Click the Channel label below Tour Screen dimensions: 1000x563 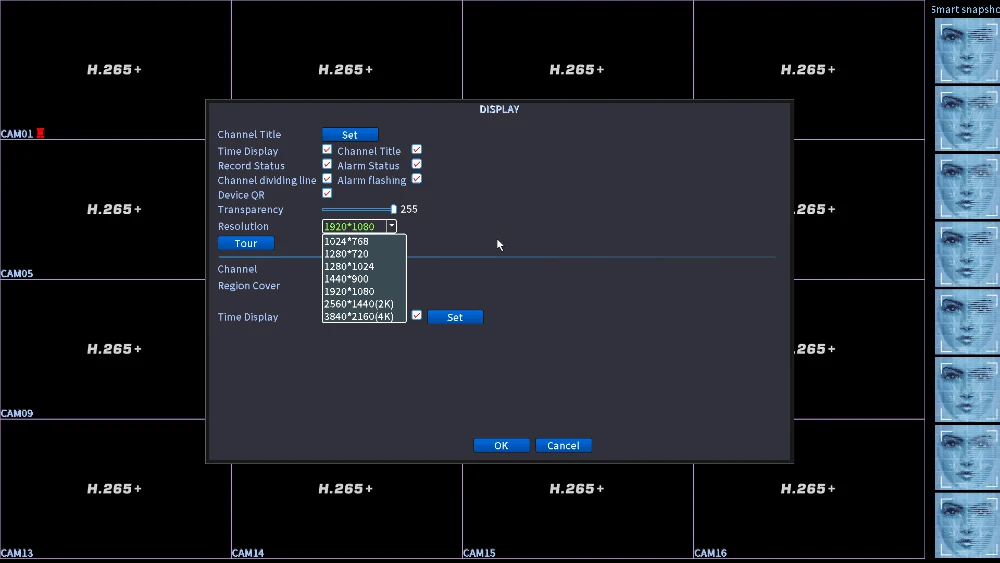pyautogui.click(x=237, y=269)
